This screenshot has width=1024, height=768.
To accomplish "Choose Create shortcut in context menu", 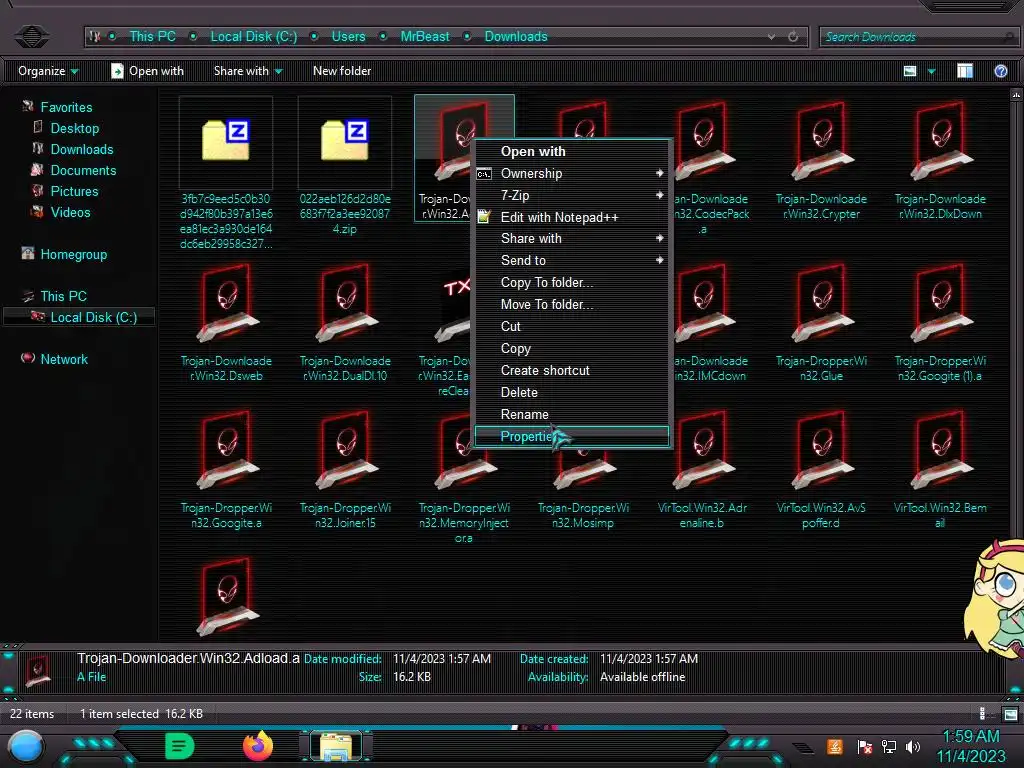I will tap(572, 370).
